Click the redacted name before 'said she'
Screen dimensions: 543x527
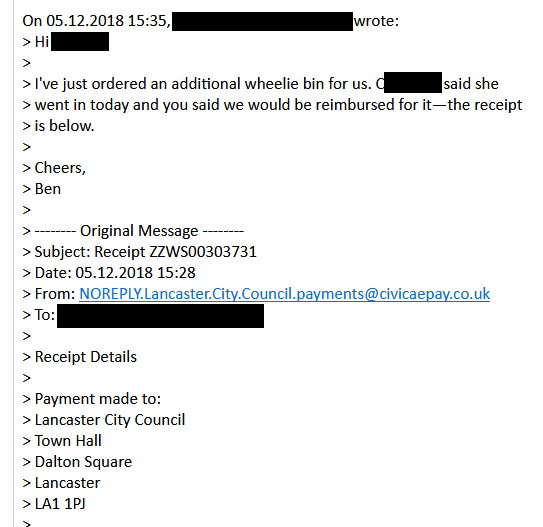[x=413, y=82]
